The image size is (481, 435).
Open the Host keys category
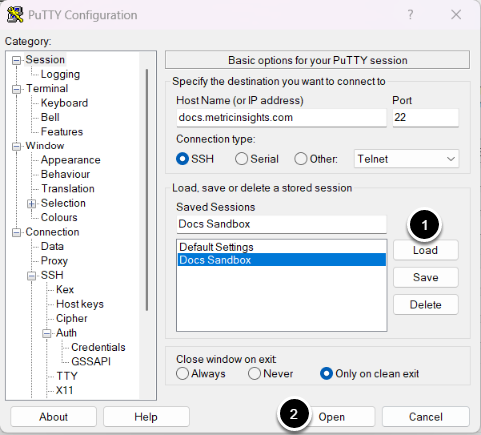pyautogui.click(x=80, y=304)
